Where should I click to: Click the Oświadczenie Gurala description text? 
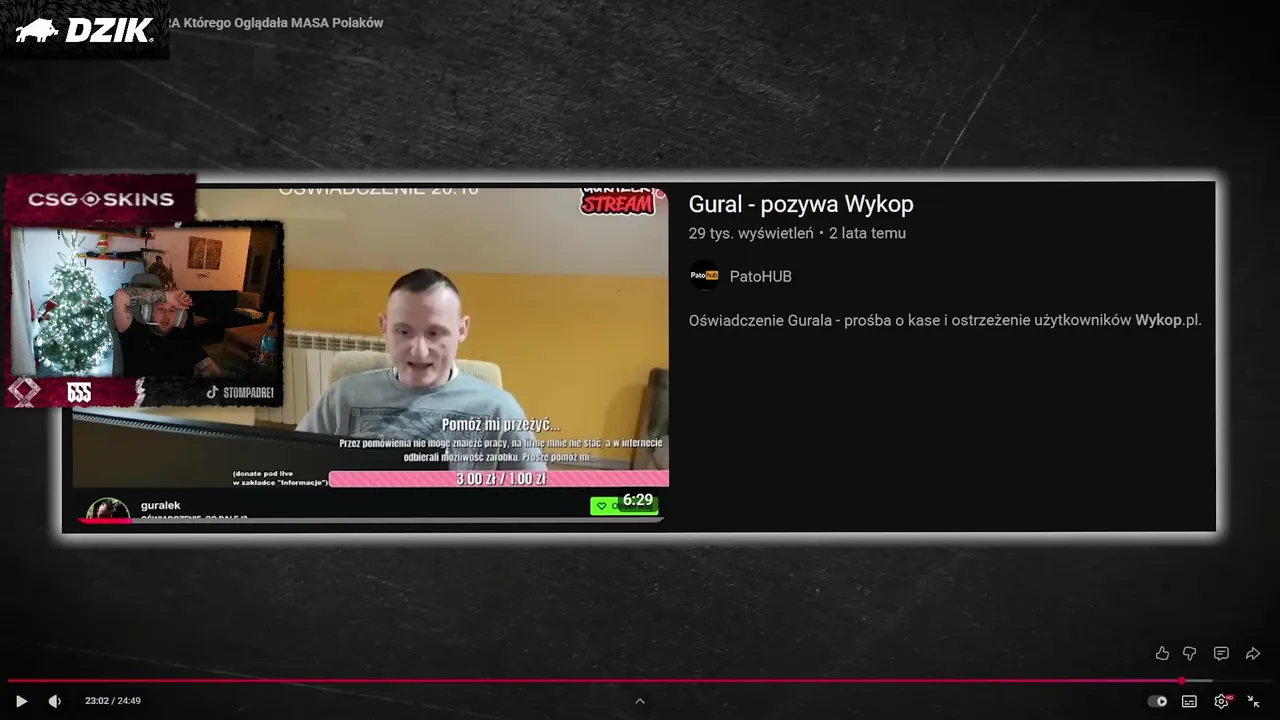[945, 320]
